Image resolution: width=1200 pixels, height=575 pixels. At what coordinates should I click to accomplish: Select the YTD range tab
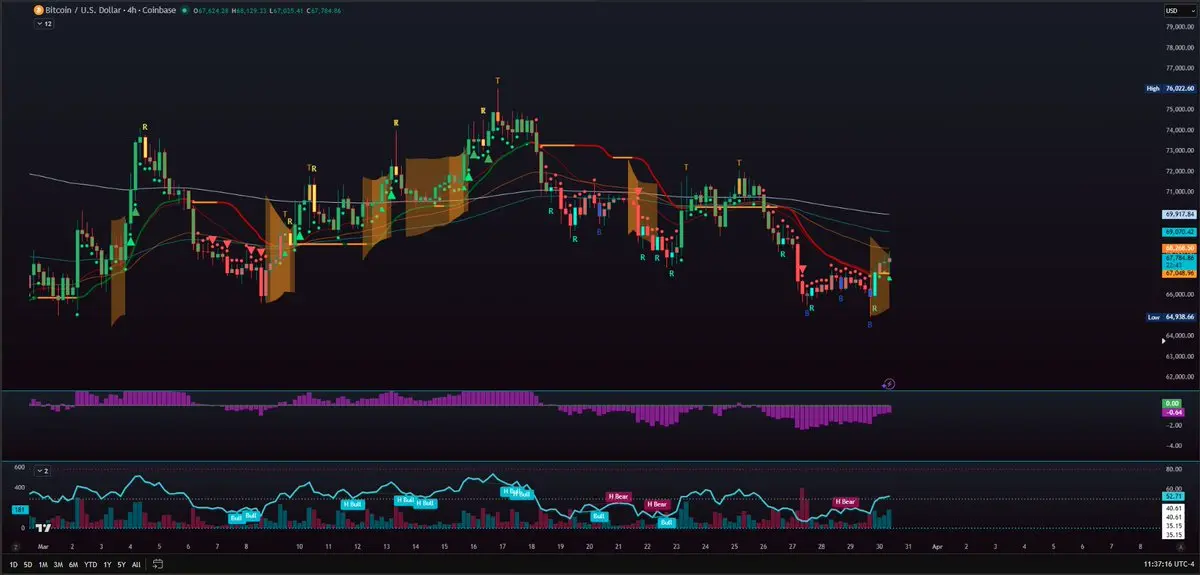(90, 565)
